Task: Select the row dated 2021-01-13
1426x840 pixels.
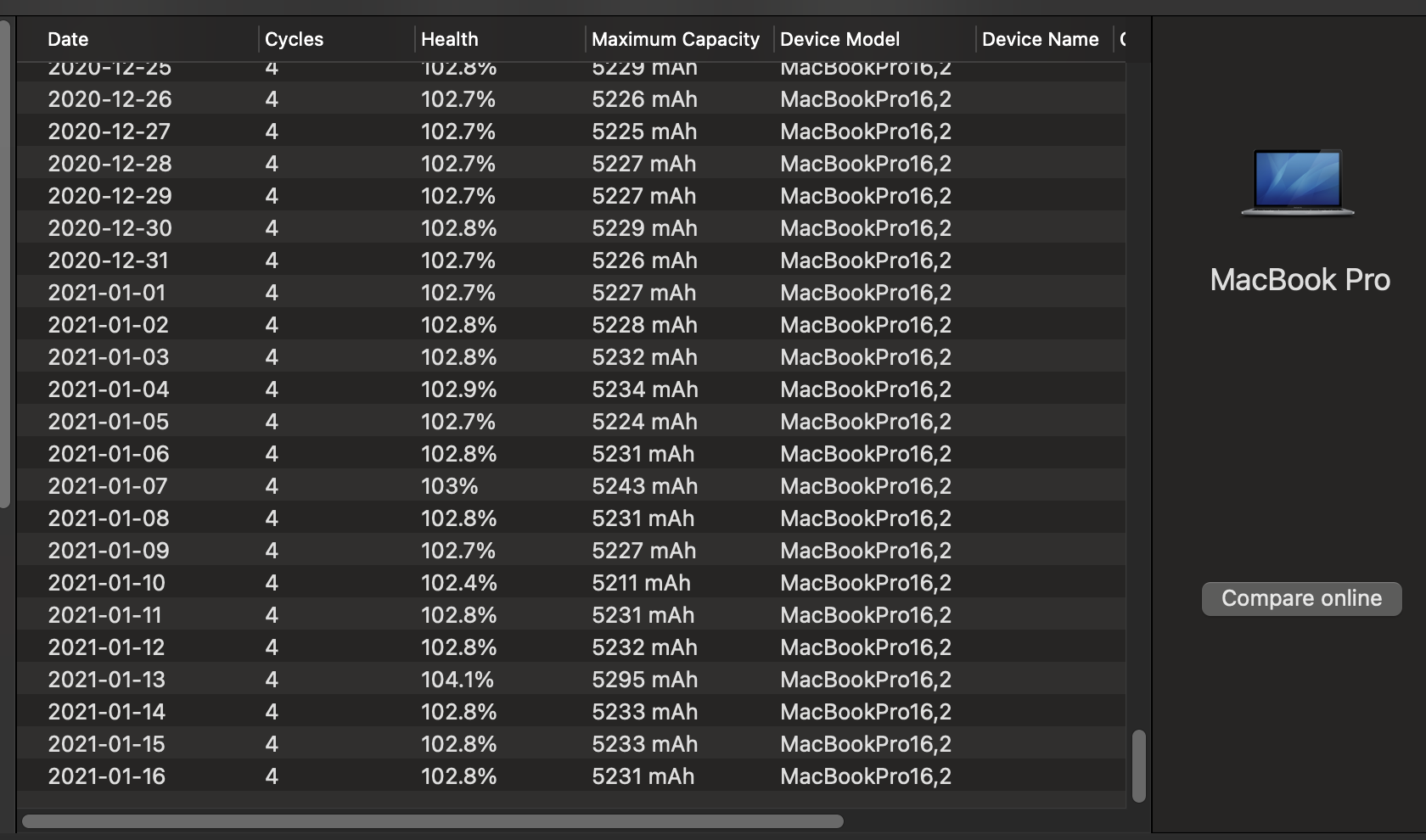Action: 571,680
